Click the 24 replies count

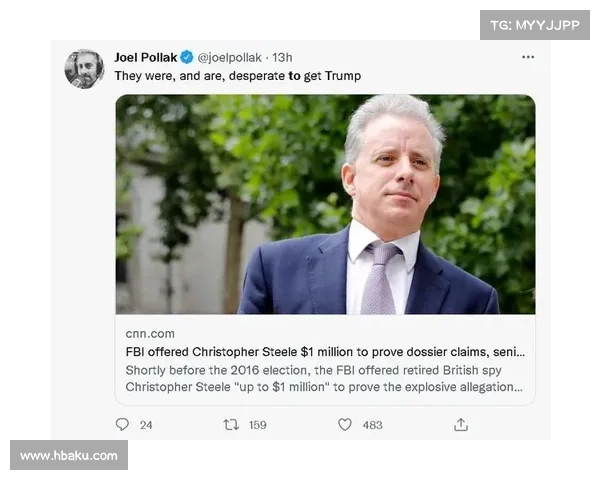coord(146,425)
